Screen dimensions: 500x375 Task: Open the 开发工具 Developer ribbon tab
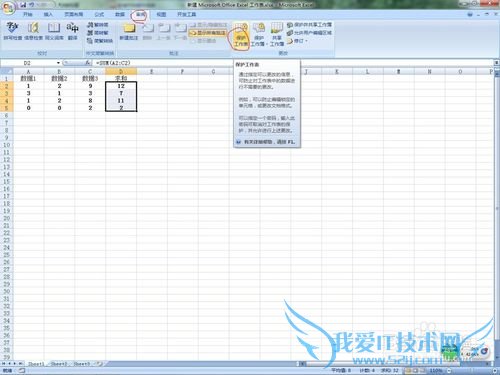pos(186,14)
